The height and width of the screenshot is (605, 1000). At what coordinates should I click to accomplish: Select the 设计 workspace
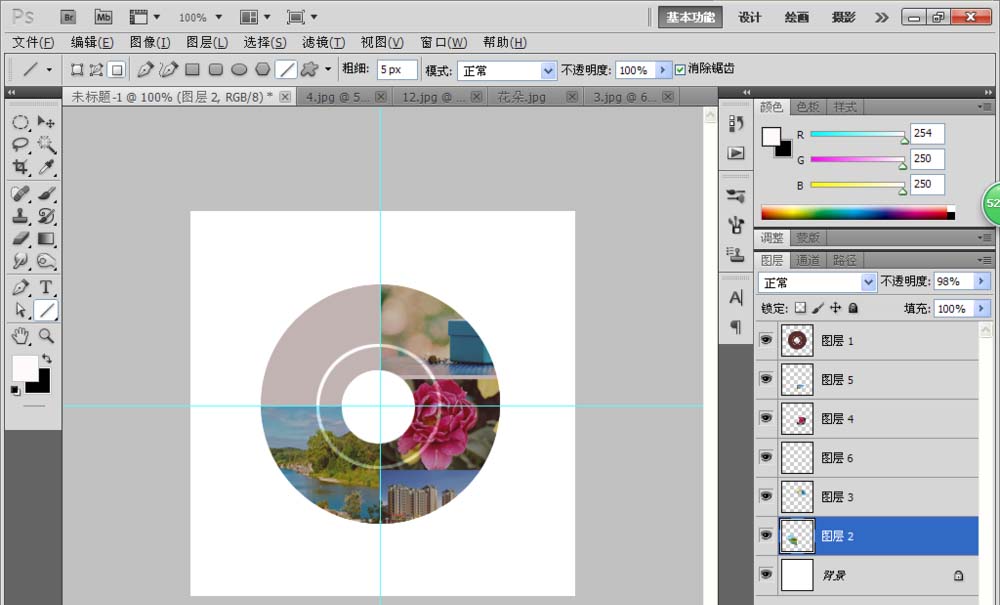749,17
